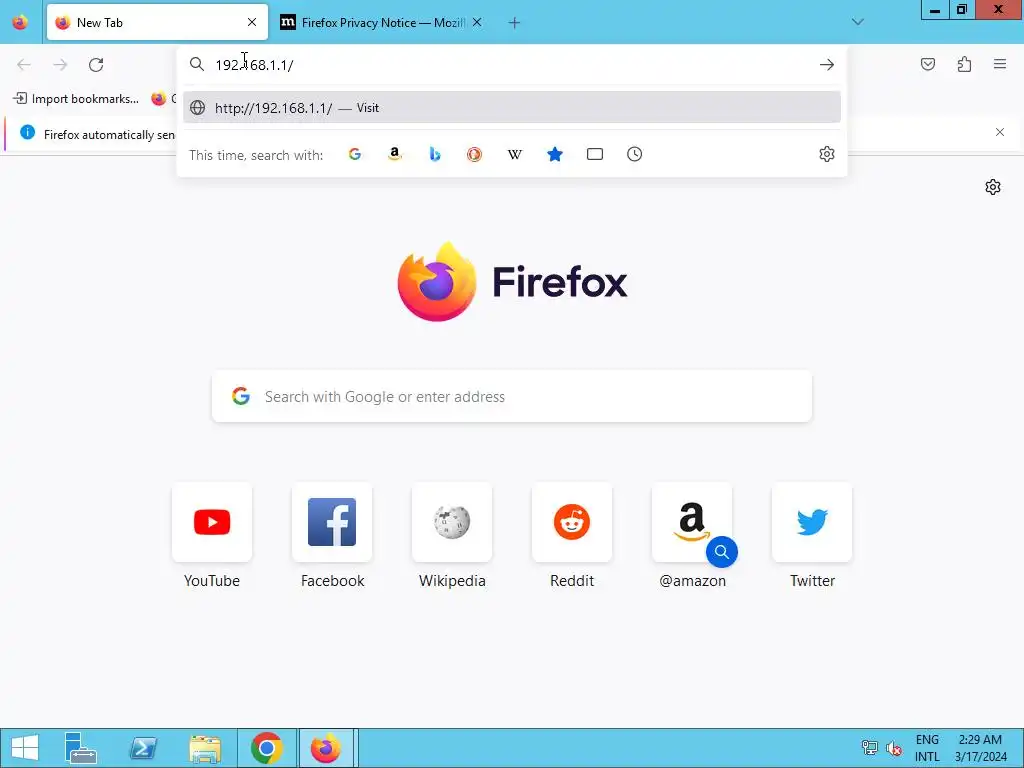Go forward using the forward arrow
The image size is (1024, 768).
coord(60,65)
